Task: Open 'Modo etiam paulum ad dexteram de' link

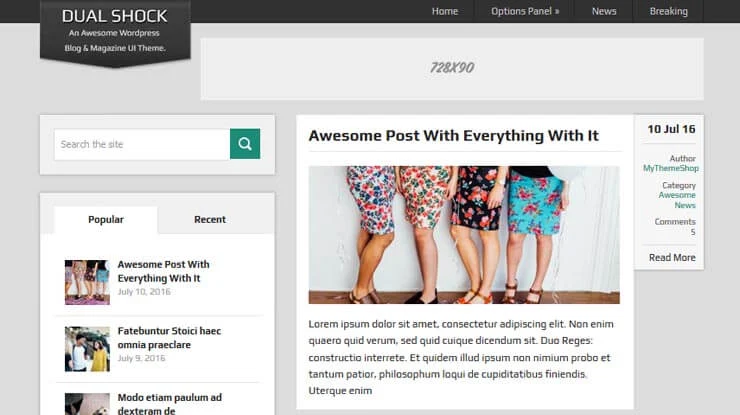Action: click(x=169, y=404)
